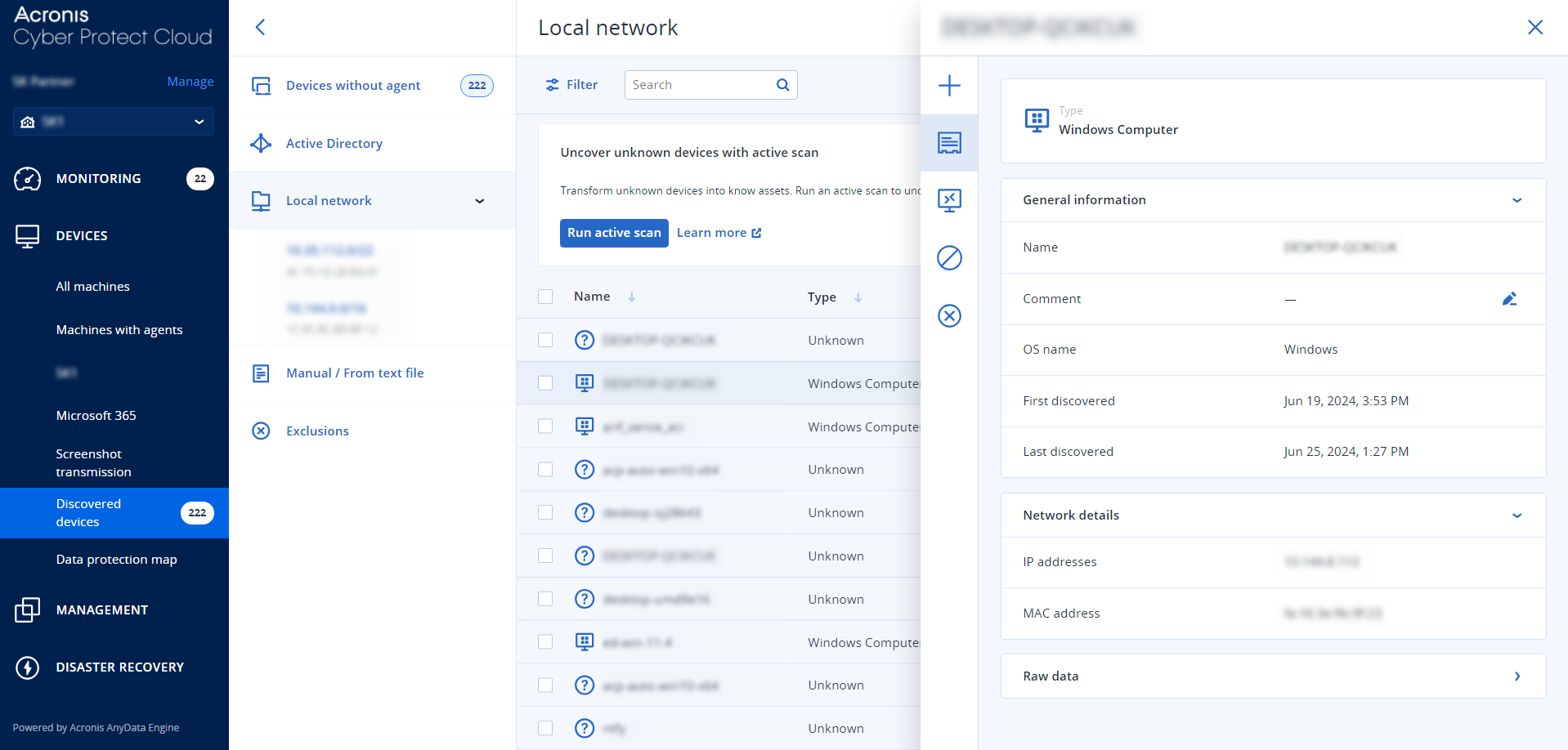1568x750 pixels.
Task: Open Devices without agent via its icon
Action: point(261,85)
